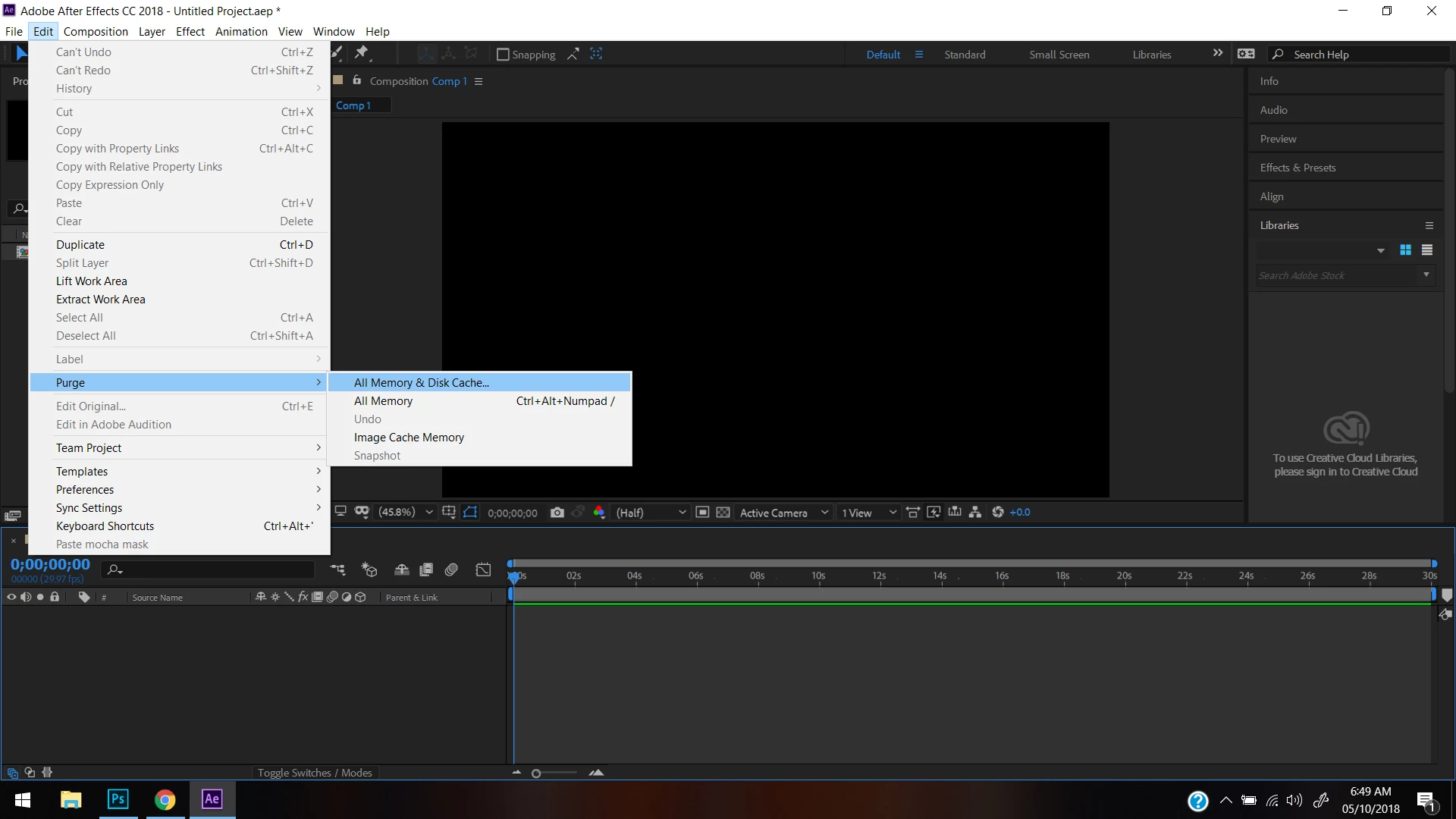Click the Motion Blur enable icon in timeline
Viewport: 1456px width, 819px height.
(x=451, y=570)
